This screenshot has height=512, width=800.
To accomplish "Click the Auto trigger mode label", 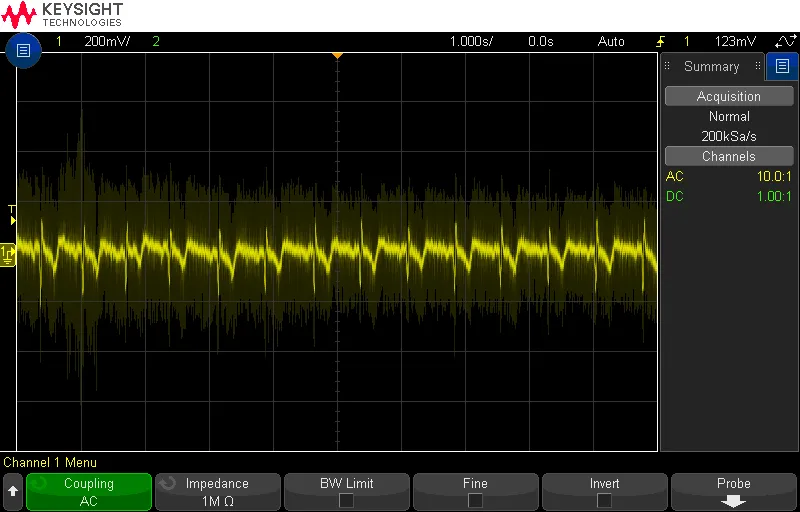I will (x=611, y=42).
